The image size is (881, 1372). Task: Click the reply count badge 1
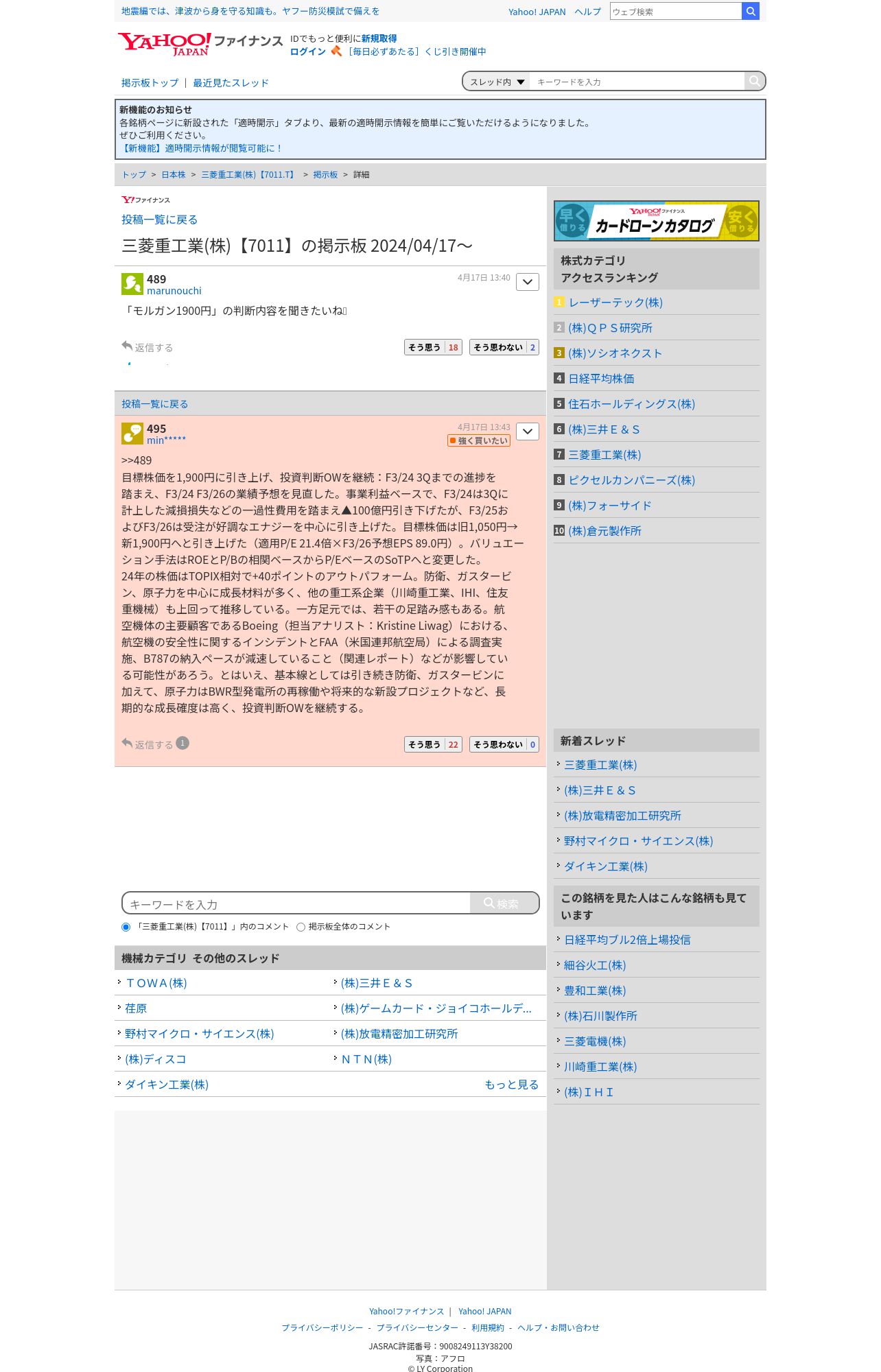click(183, 743)
